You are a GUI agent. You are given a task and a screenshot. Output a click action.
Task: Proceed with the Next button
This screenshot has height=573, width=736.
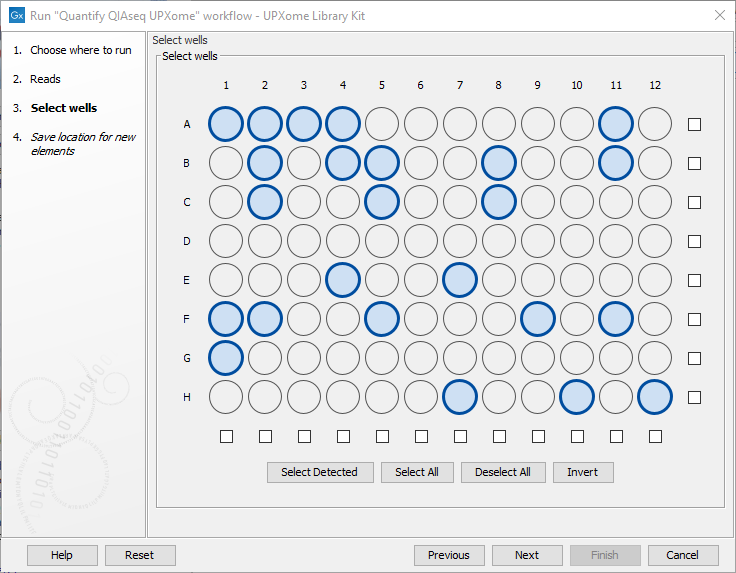[527, 555]
